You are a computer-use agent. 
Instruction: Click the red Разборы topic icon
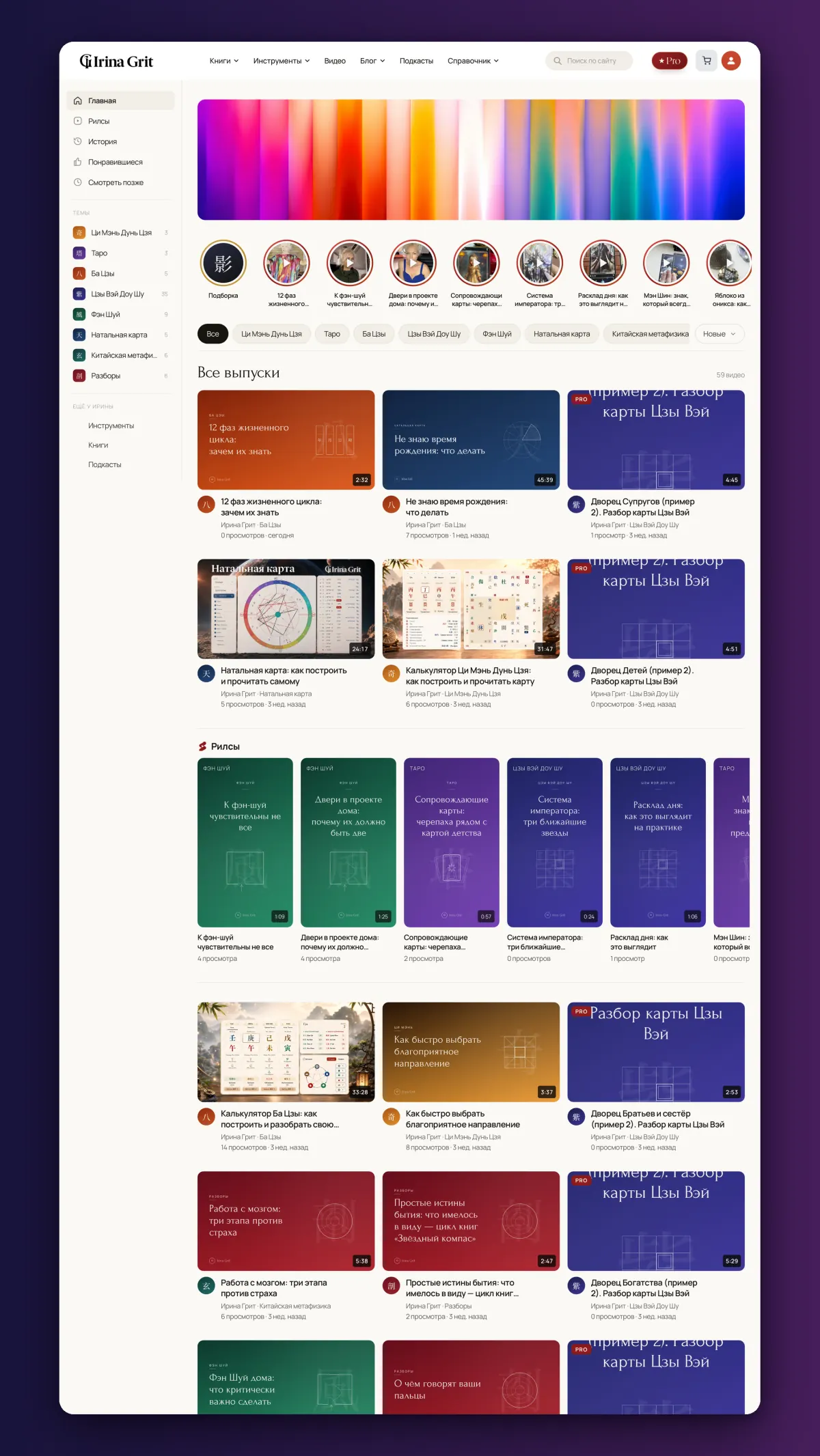pos(79,376)
